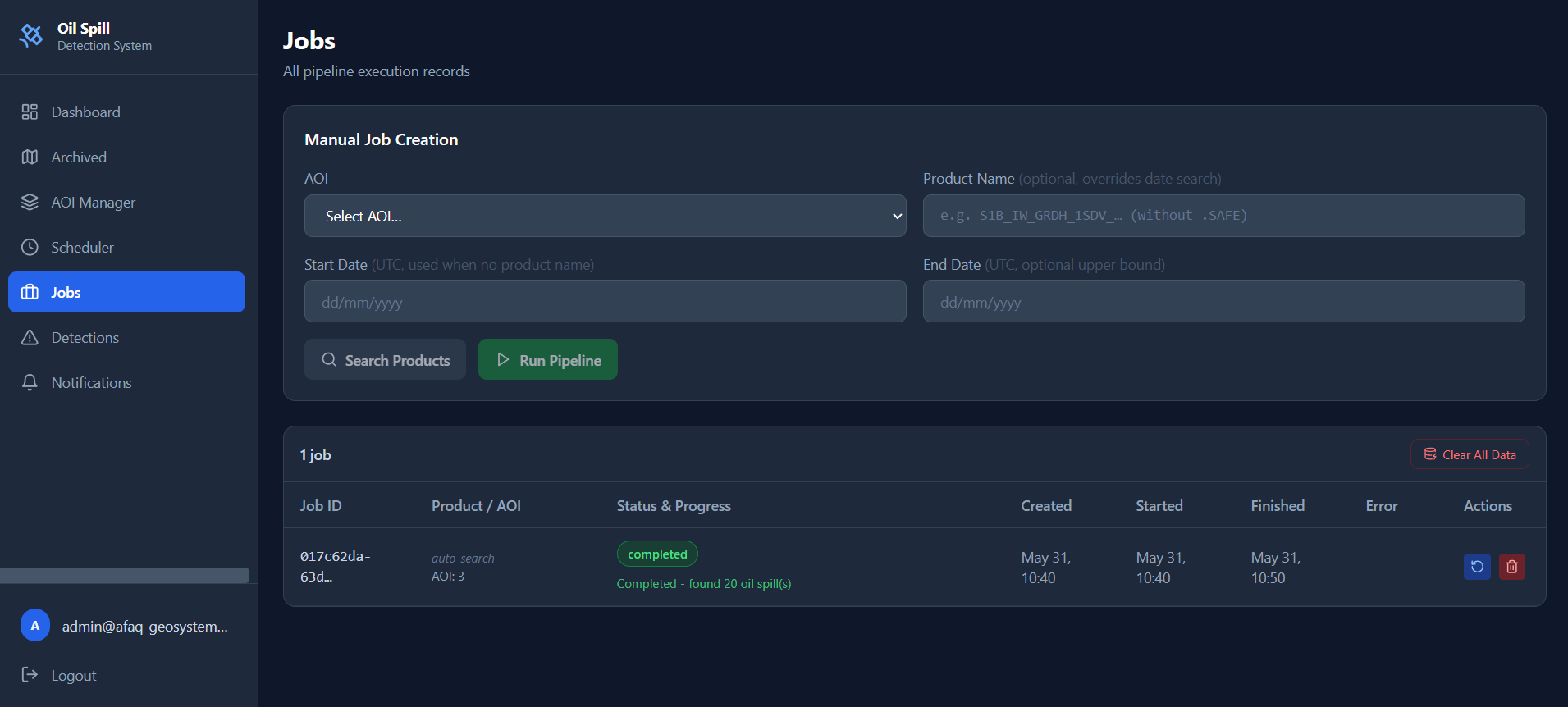
Task: Go to the Archived section
Action: (x=126, y=157)
